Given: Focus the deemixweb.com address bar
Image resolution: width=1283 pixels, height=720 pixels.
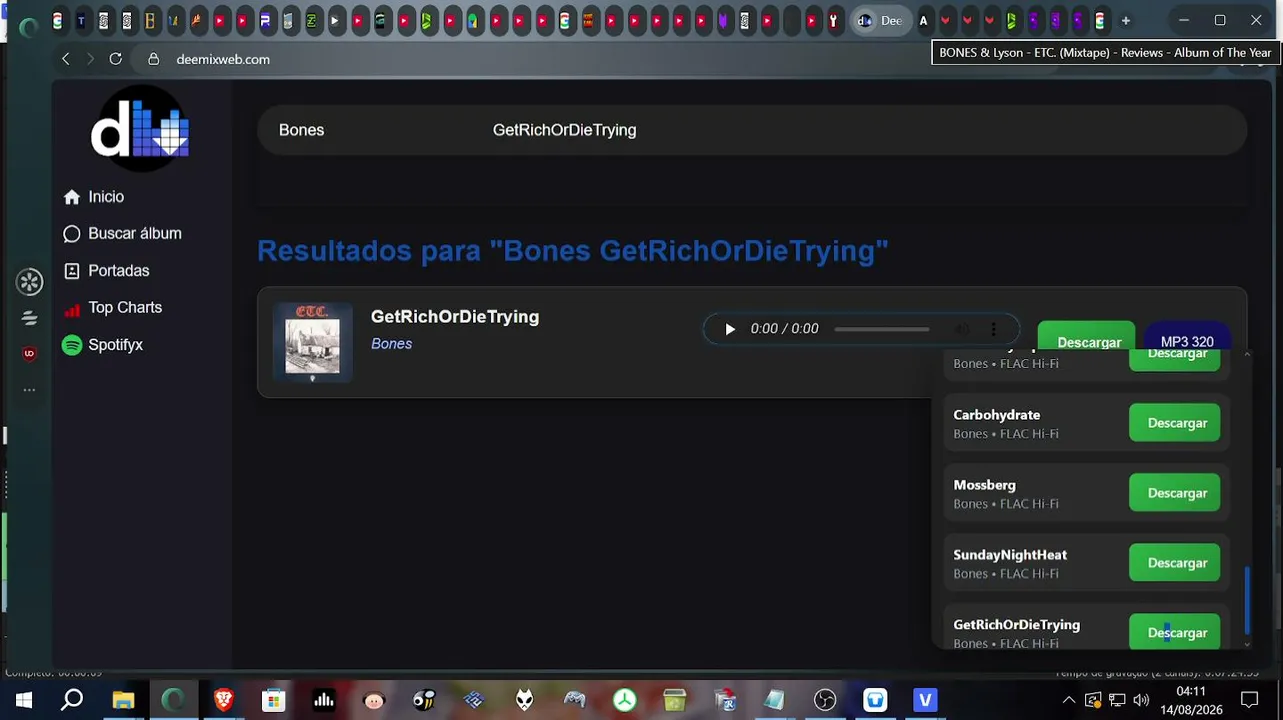Looking at the screenshot, I should tap(223, 59).
